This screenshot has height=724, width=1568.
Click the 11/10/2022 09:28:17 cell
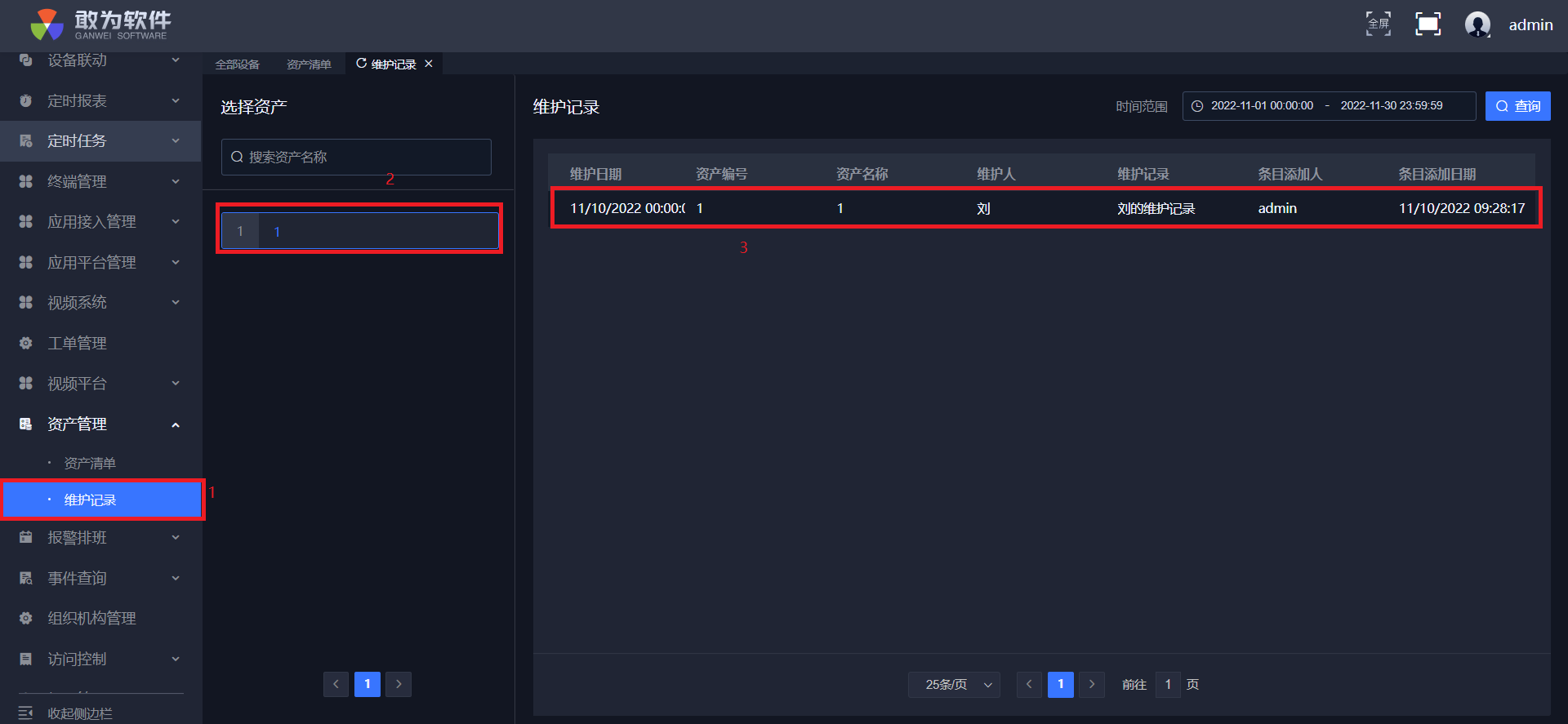point(1462,209)
